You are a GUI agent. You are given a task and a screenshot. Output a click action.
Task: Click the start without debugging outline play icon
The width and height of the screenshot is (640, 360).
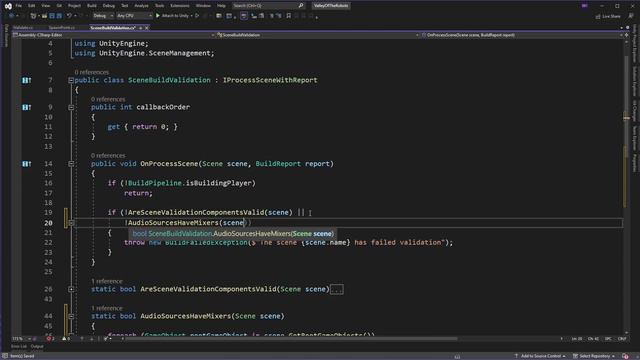click(x=197, y=16)
